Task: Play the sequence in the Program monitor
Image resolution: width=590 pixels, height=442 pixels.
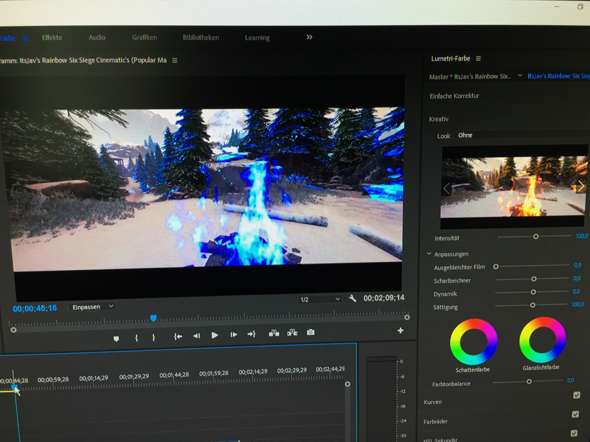Action: tap(214, 335)
